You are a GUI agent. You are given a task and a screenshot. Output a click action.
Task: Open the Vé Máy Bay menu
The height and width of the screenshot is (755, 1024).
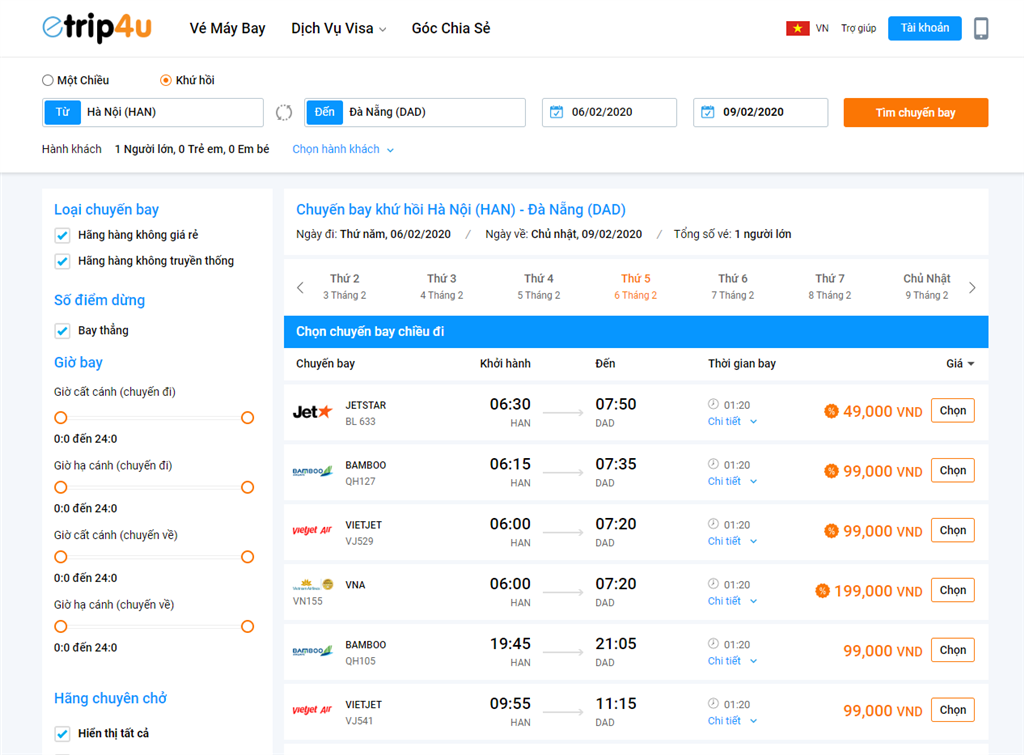(227, 29)
